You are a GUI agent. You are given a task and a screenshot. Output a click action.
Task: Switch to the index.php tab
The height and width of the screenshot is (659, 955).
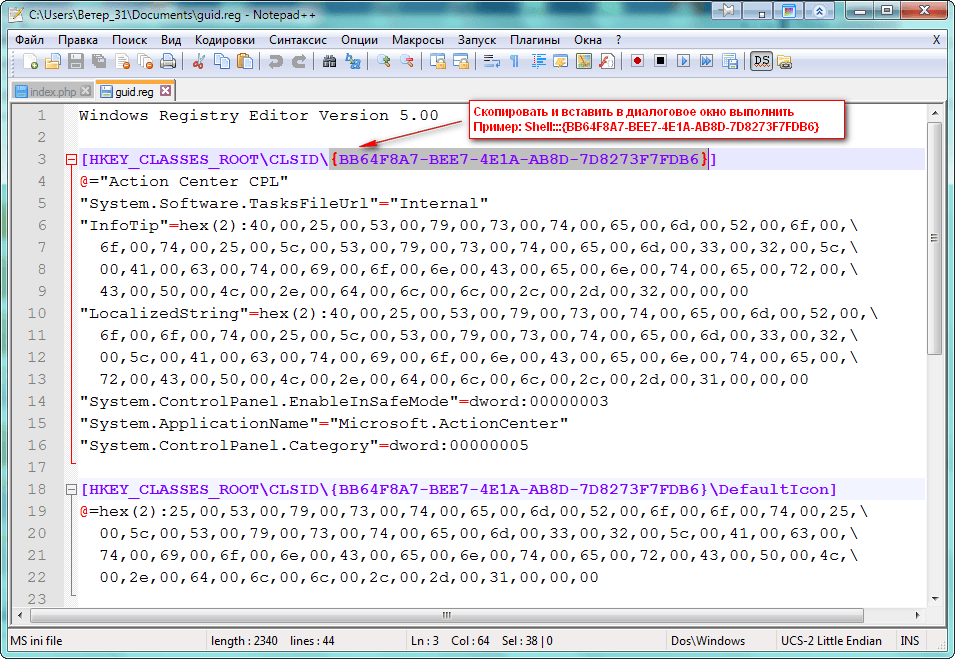click(46, 91)
